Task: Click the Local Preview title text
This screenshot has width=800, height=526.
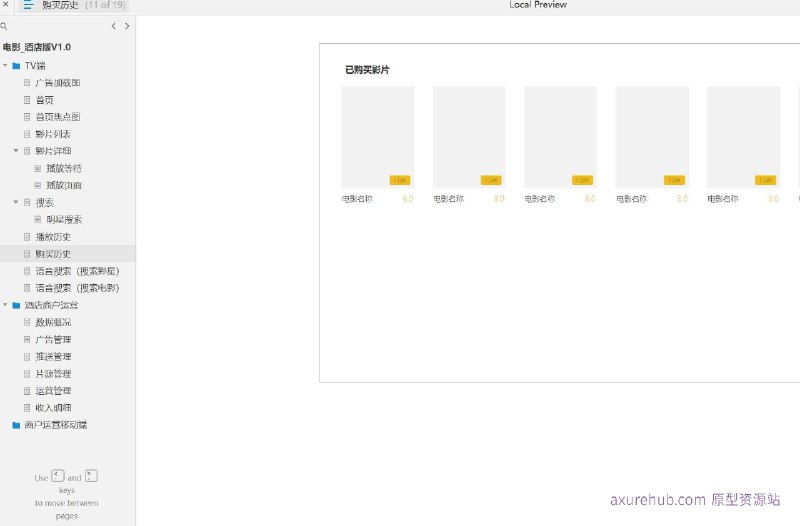Action: [538, 5]
